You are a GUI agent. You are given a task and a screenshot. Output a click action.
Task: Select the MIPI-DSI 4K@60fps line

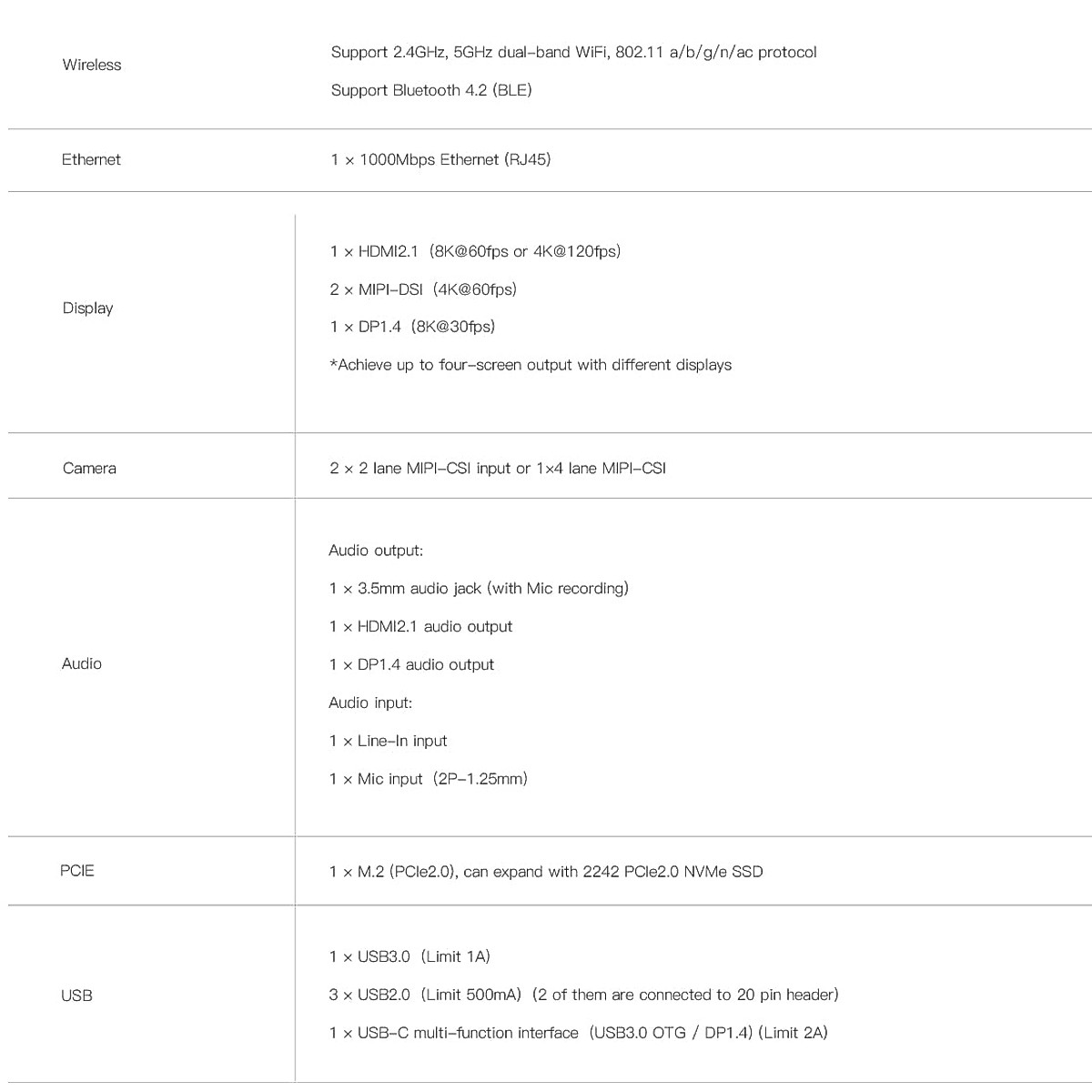tap(423, 289)
